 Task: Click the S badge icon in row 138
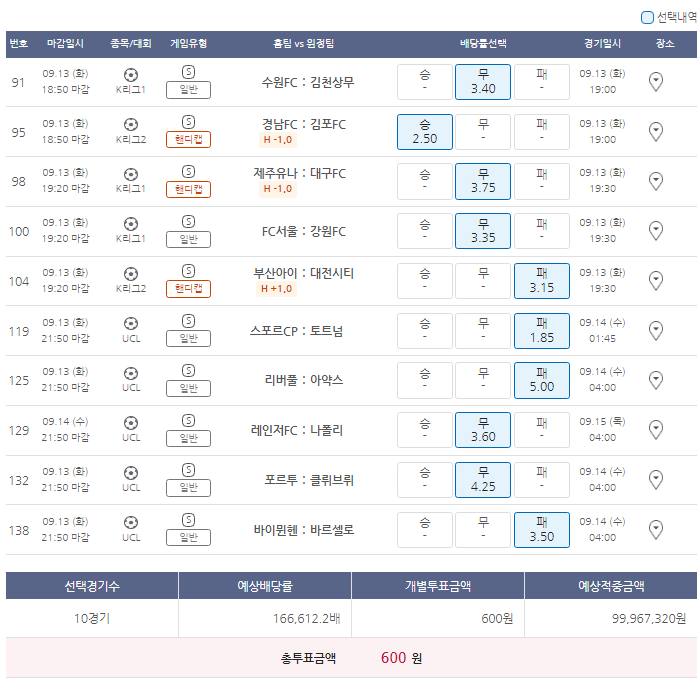pyautogui.click(x=188, y=520)
